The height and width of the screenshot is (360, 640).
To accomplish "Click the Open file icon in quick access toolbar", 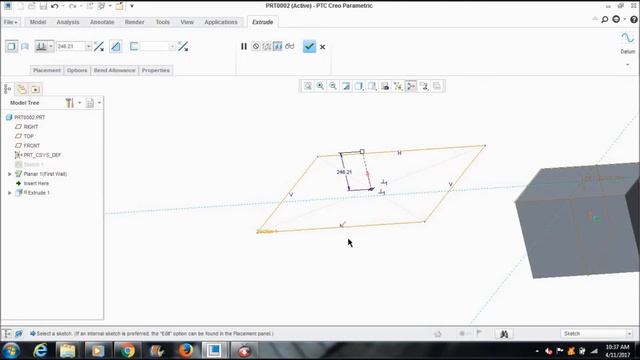I will point(31,6).
